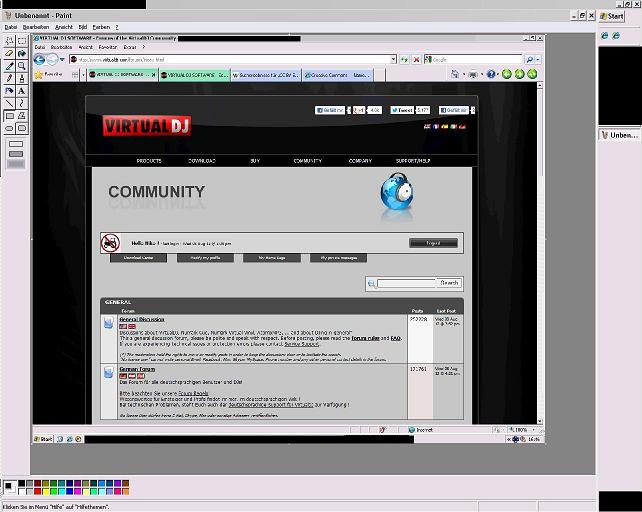Image resolution: width=642 pixels, height=512 pixels.
Task: Select the Airbrush spray tool
Action: point(9,90)
